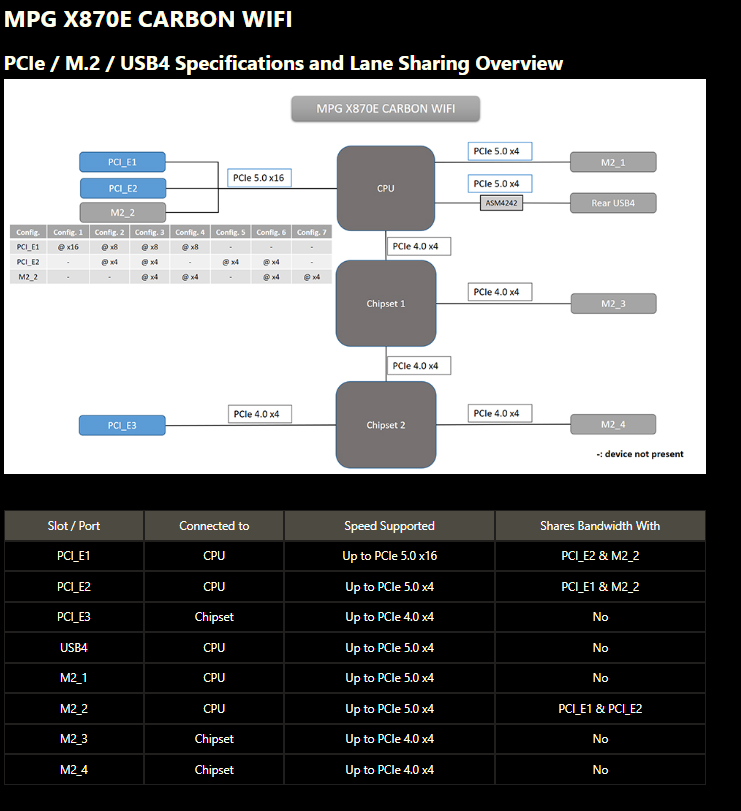Click the "PCI_E1 & PCI_E2" bandwidth sharing cell
This screenshot has height=811, width=741.
(x=600, y=709)
